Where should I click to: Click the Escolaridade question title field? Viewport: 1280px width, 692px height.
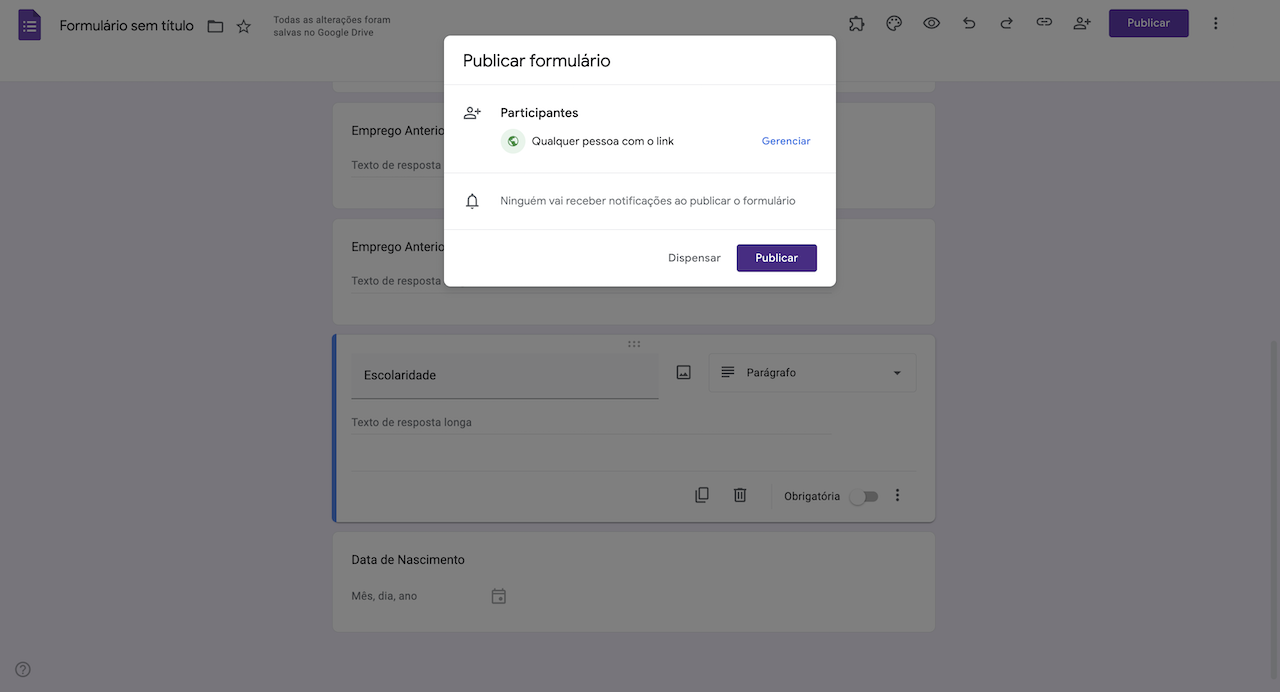tap(505, 376)
